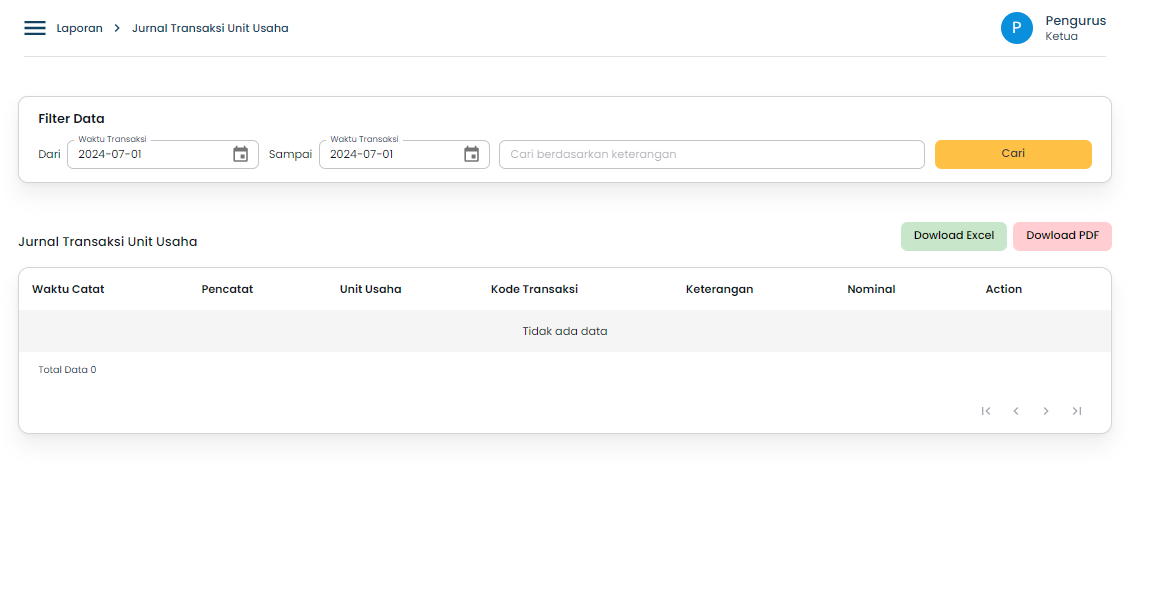The image size is (1152, 599).
Task: Download the journal as PDF
Action: click(x=1062, y=236)
